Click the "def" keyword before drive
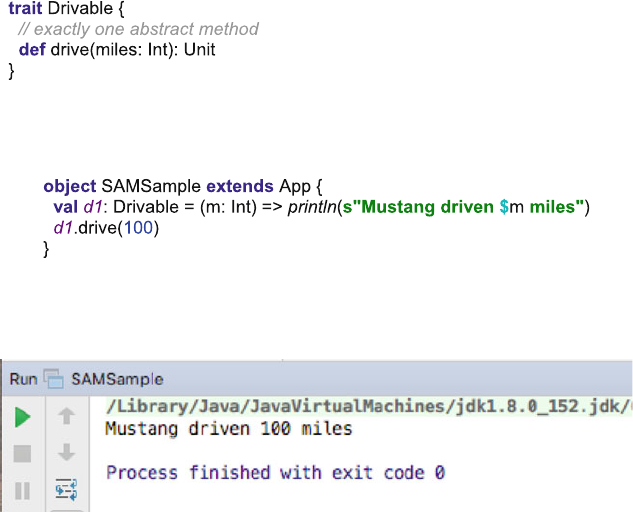The image size is (633, 512). pos(32,50)
